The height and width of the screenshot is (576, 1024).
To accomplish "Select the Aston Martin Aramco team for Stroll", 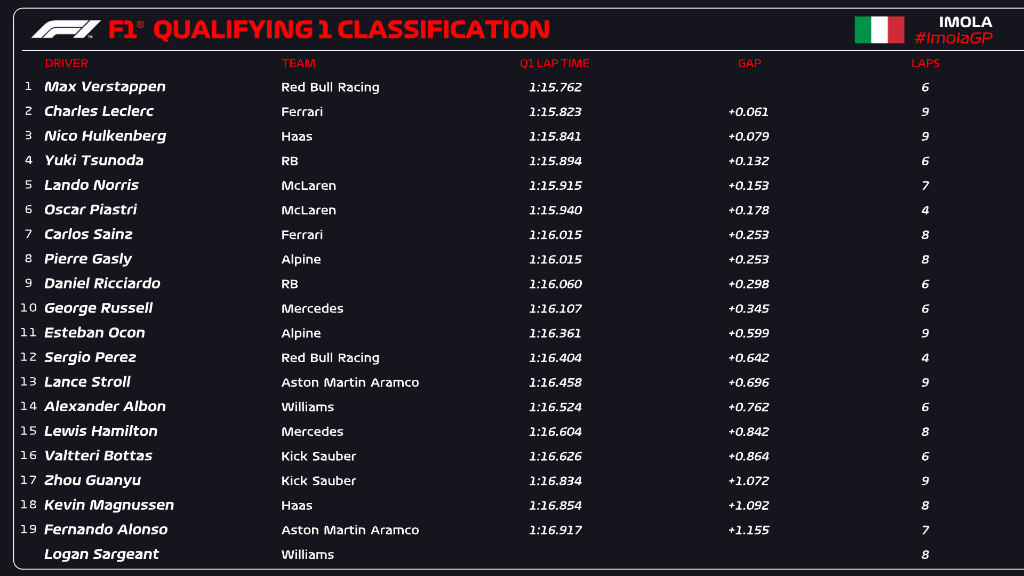I will (350, 382).
